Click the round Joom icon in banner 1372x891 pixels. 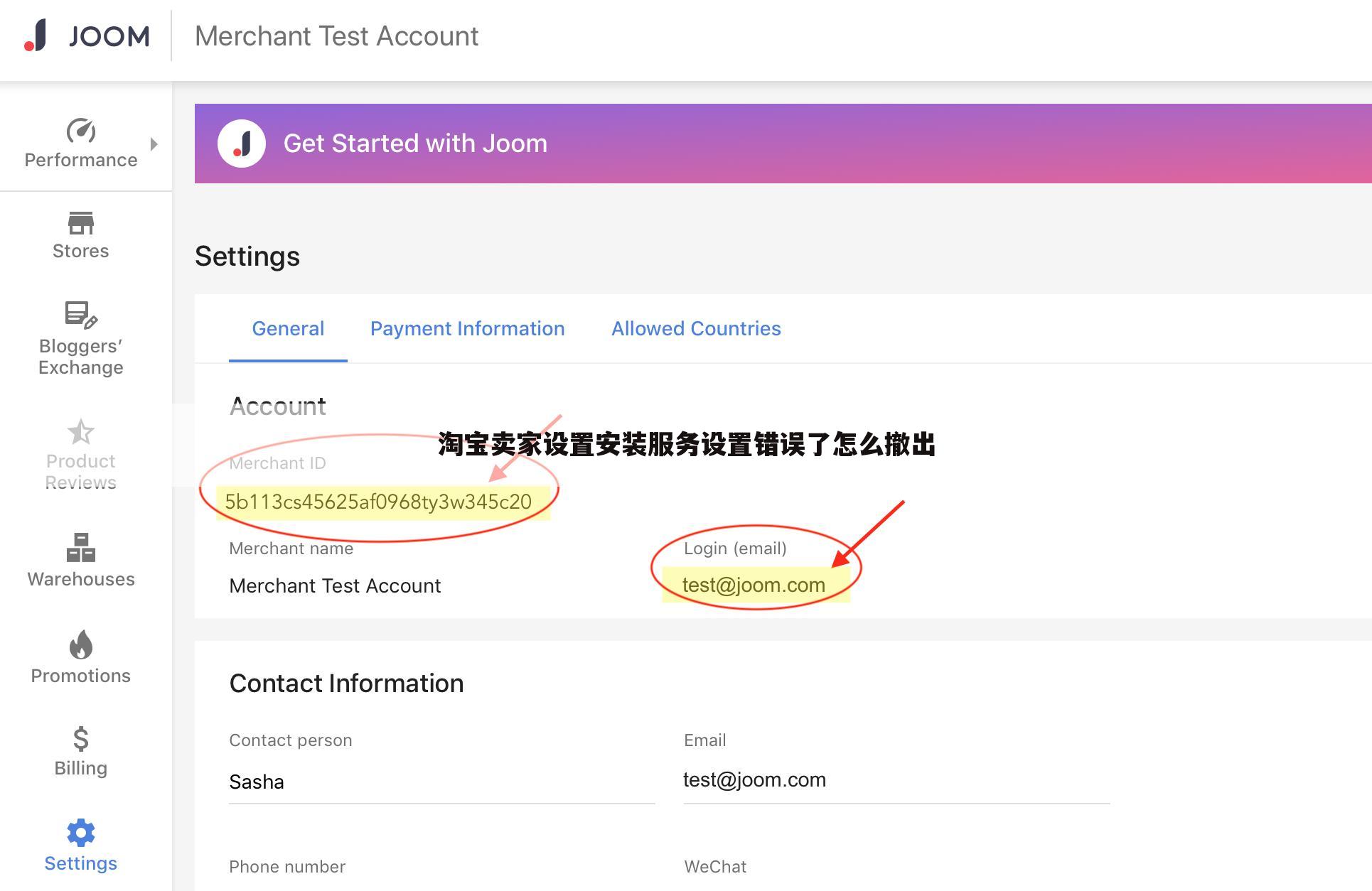[242, 144]
